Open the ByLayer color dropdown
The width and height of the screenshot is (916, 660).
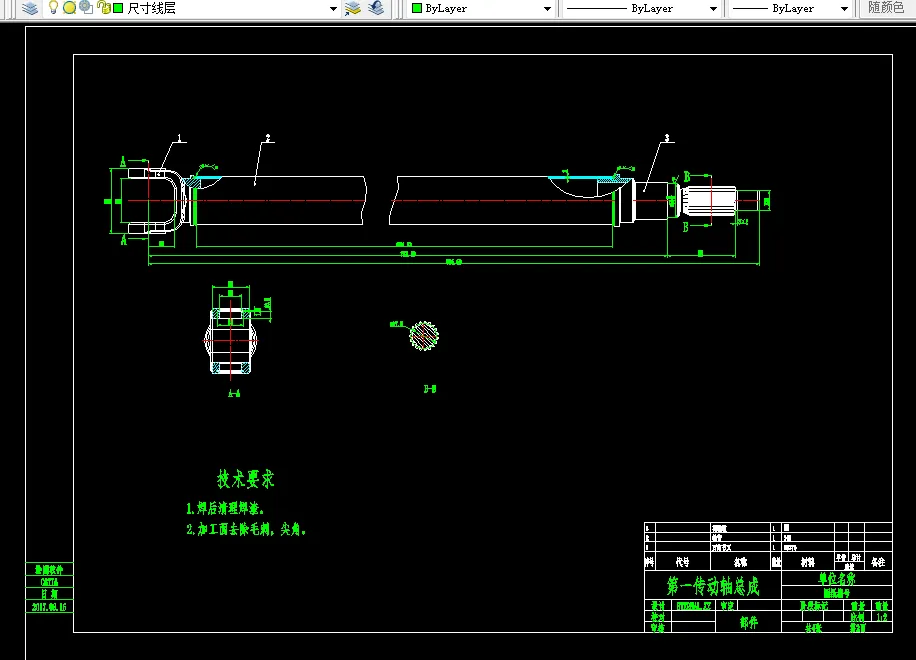(547, 9)
